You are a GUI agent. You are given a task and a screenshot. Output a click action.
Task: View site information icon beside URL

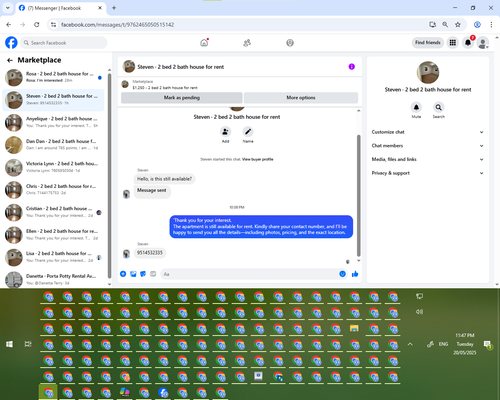coord(53,25)
